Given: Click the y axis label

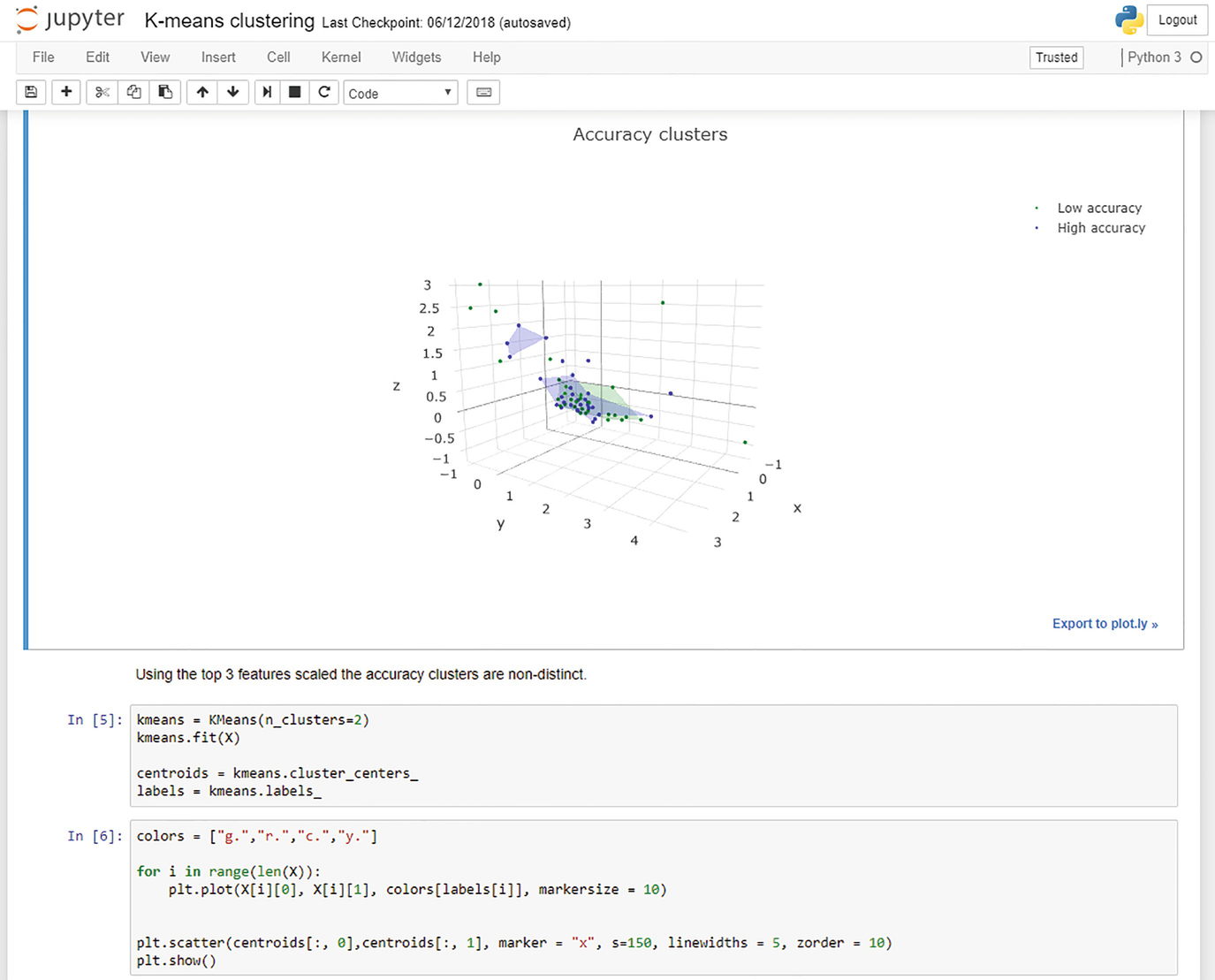Looking at the screenshot, I should point(501,523).
